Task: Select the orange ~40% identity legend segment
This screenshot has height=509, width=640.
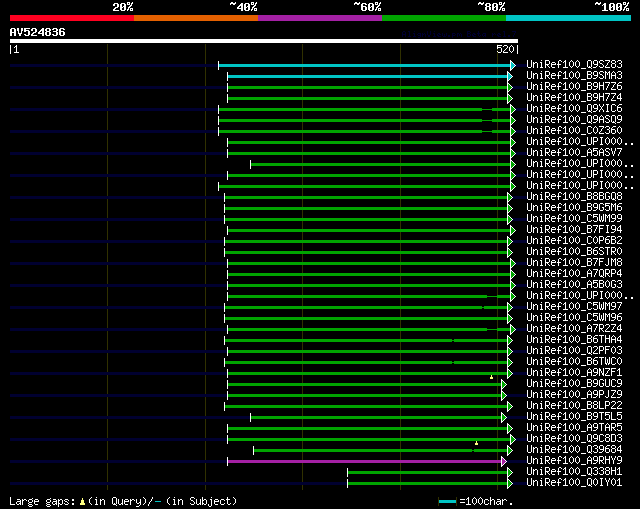Action: tap(196, 18)
